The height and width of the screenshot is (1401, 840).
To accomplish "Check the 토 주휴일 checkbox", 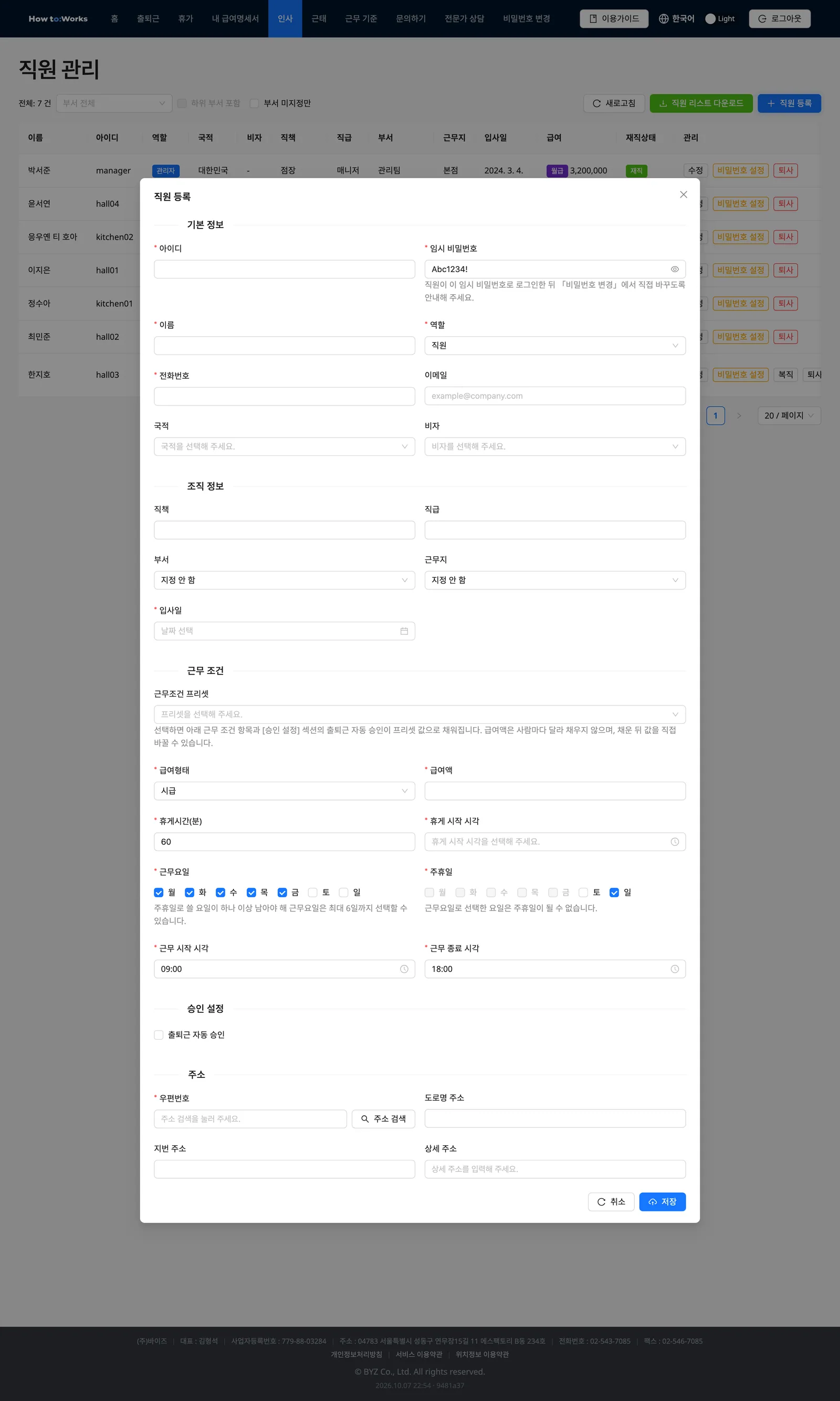I will tap(583, 893).
